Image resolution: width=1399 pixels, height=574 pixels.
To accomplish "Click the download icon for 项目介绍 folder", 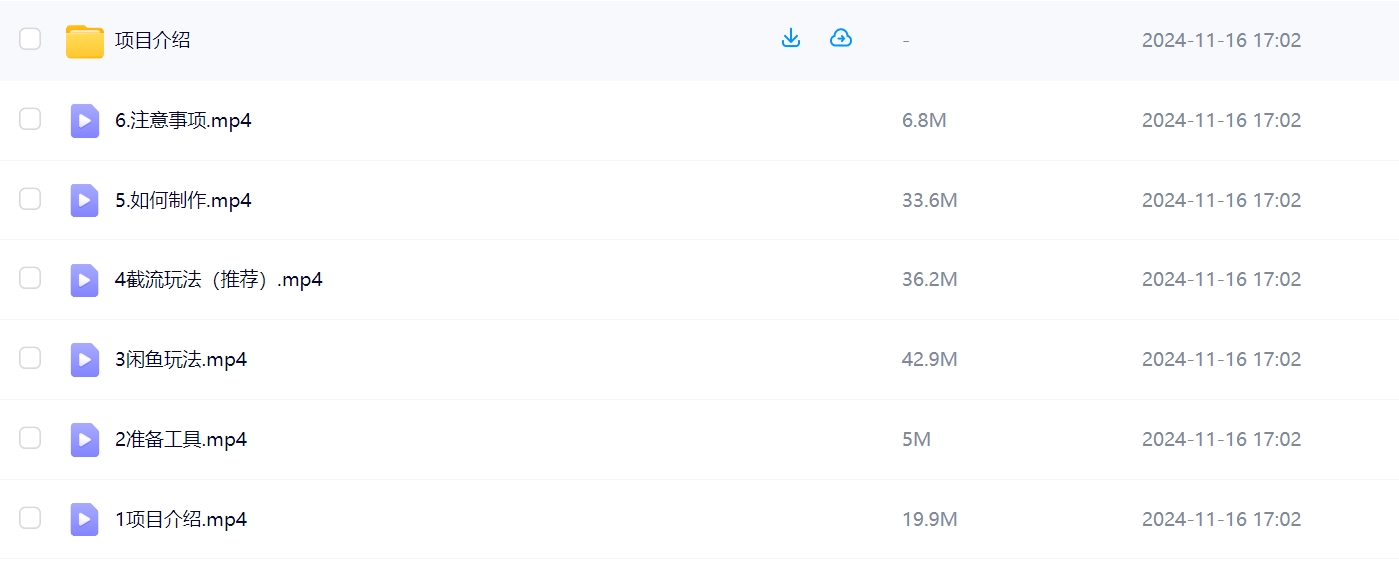I will 791,39.
